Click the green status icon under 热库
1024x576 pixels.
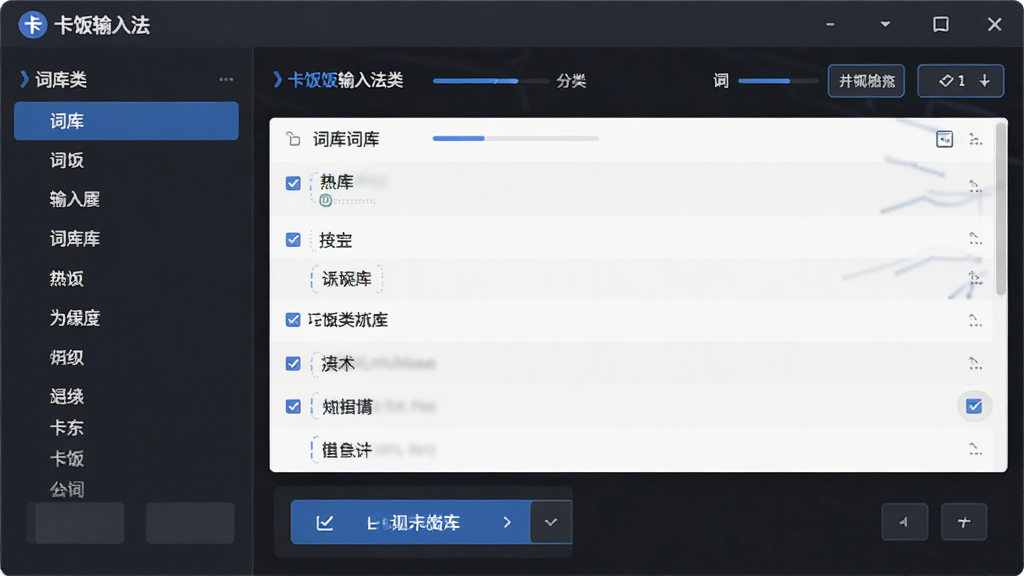(325, 200)
